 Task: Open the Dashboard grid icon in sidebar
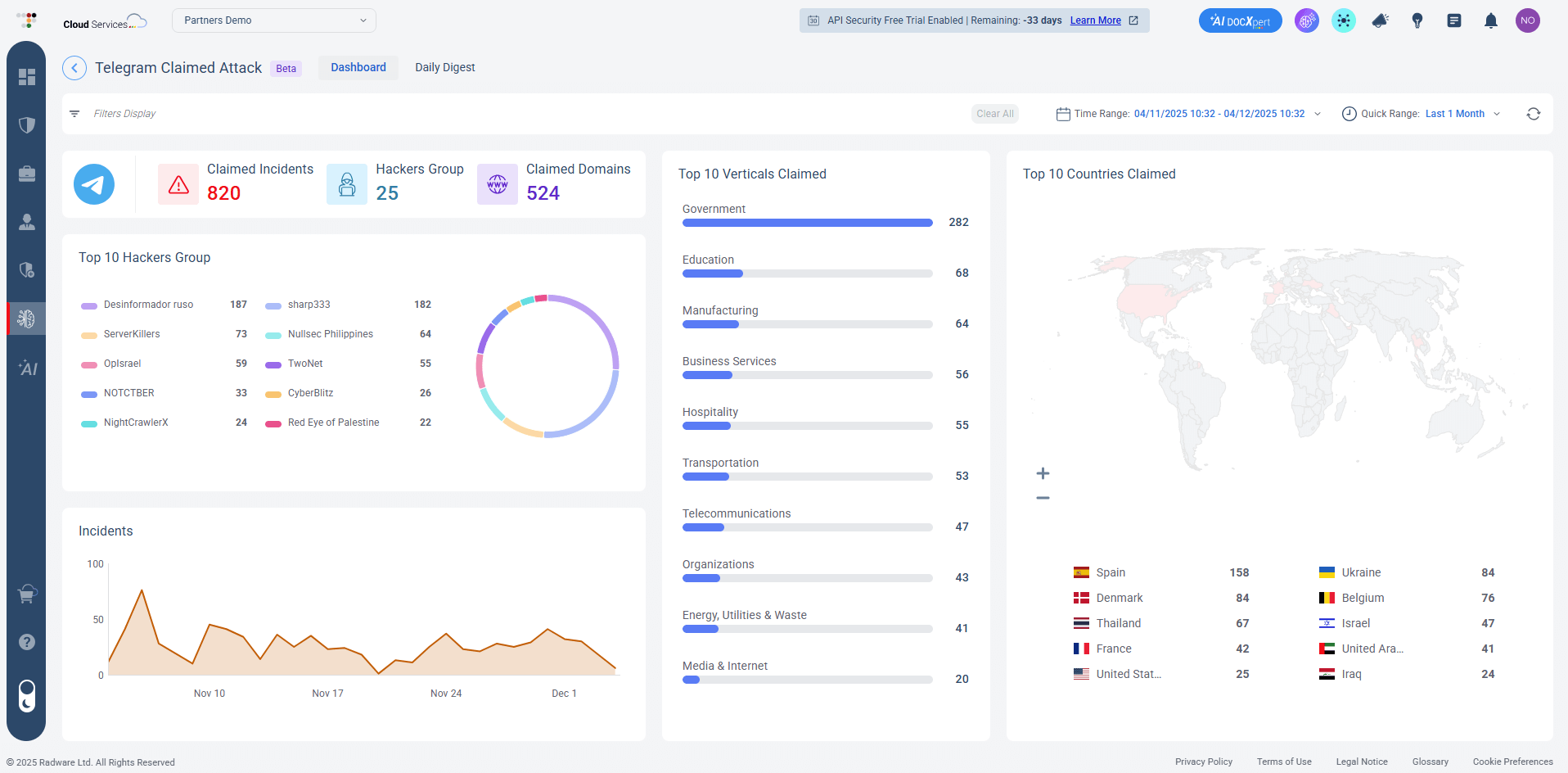pos(27,77)
